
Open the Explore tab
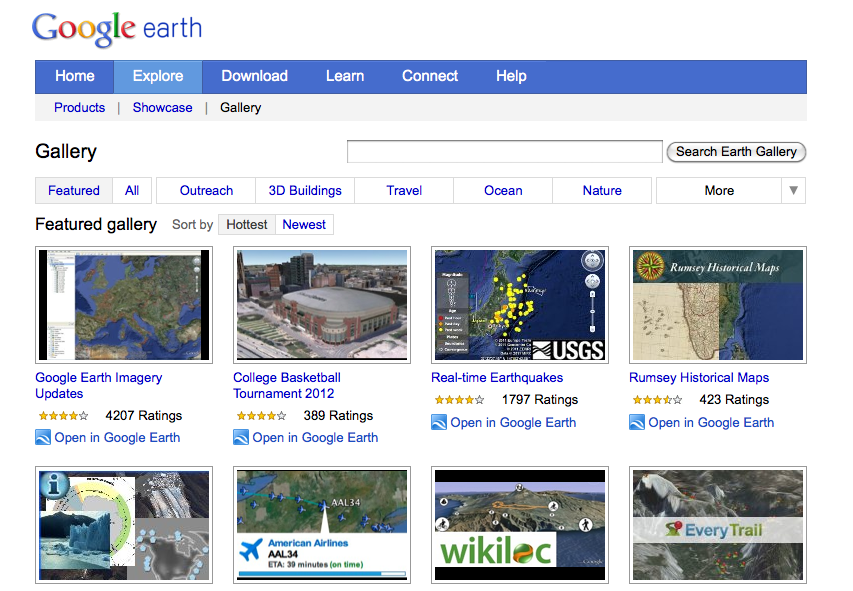[158, 76]
